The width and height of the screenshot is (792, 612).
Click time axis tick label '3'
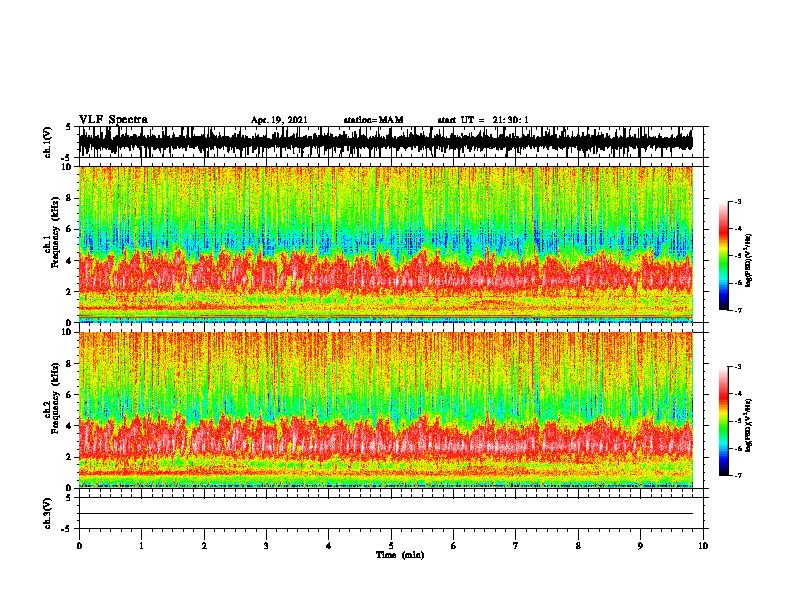coord(266,546)
